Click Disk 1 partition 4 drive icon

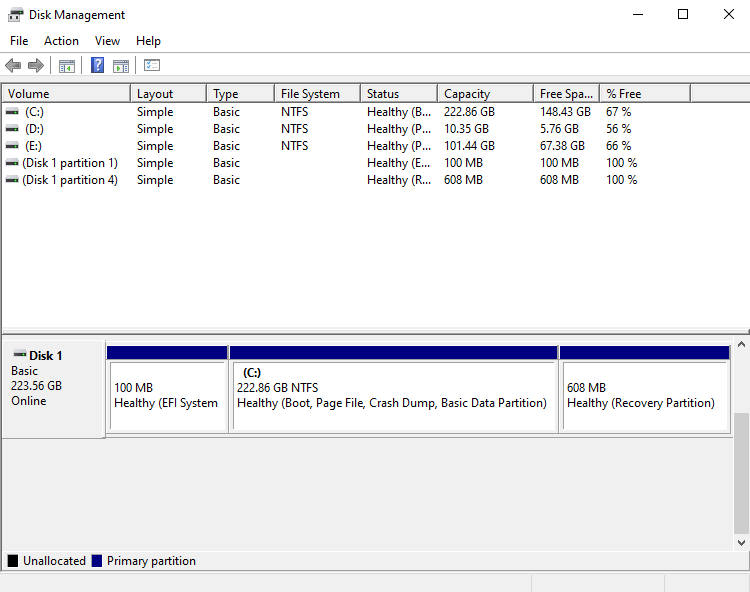[x=12, y=180]
